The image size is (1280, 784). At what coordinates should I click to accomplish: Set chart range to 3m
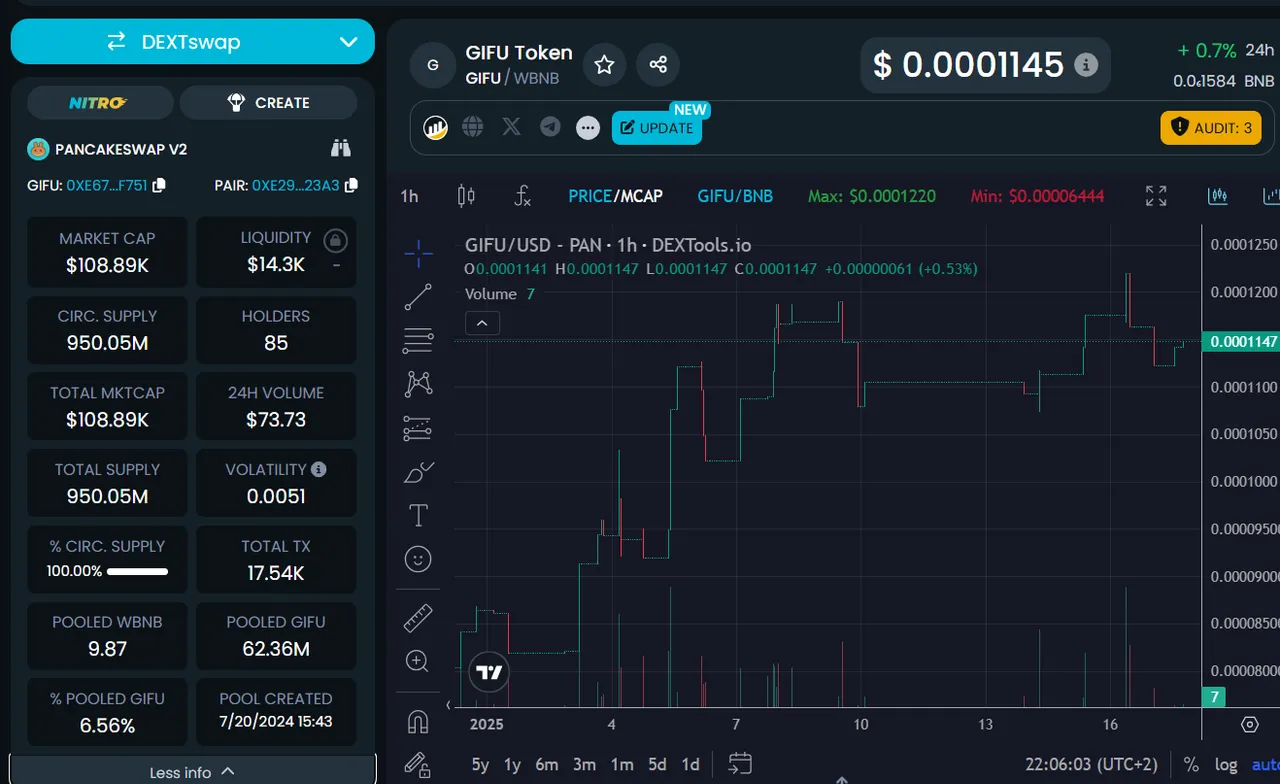tap(584, 765)
